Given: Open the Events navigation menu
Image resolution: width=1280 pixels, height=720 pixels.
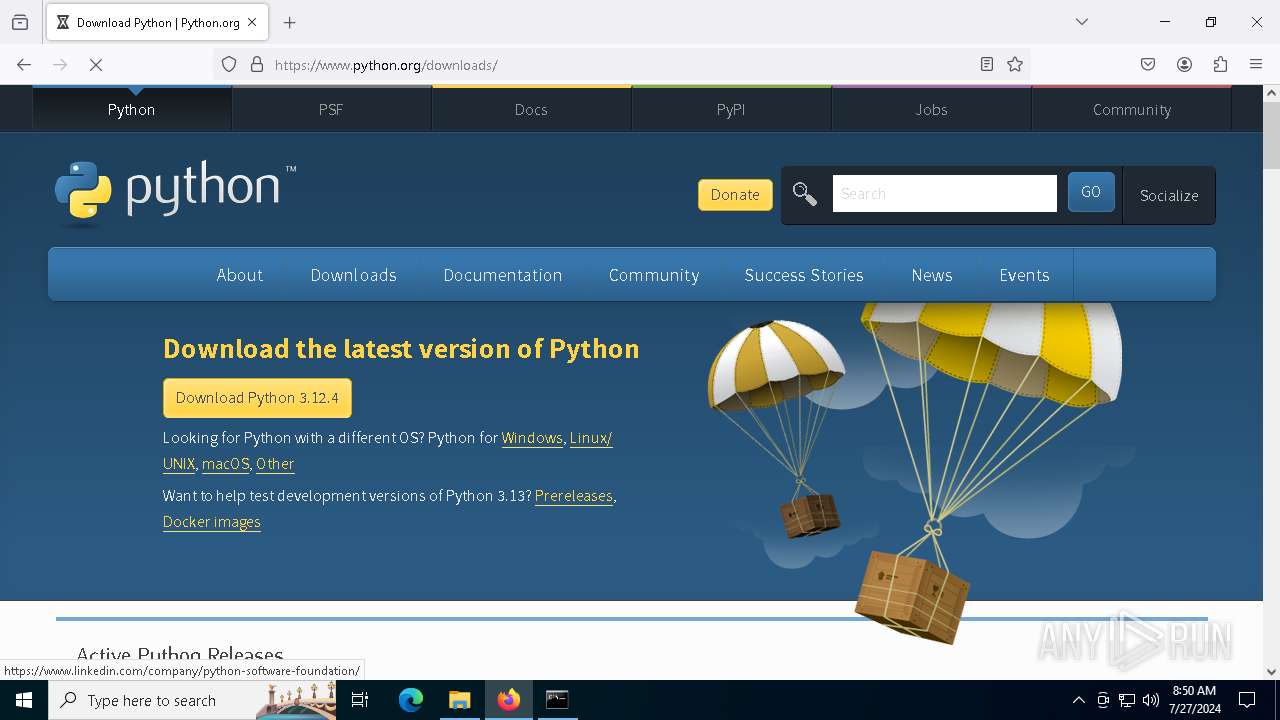Looking at the screenshot, I should (1024, 275).
